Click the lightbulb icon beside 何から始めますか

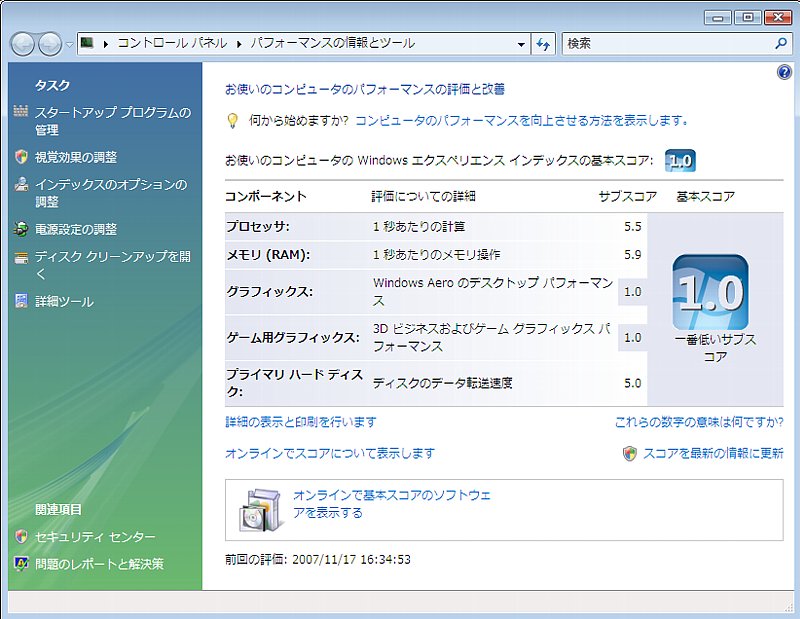tap(232, 121)
